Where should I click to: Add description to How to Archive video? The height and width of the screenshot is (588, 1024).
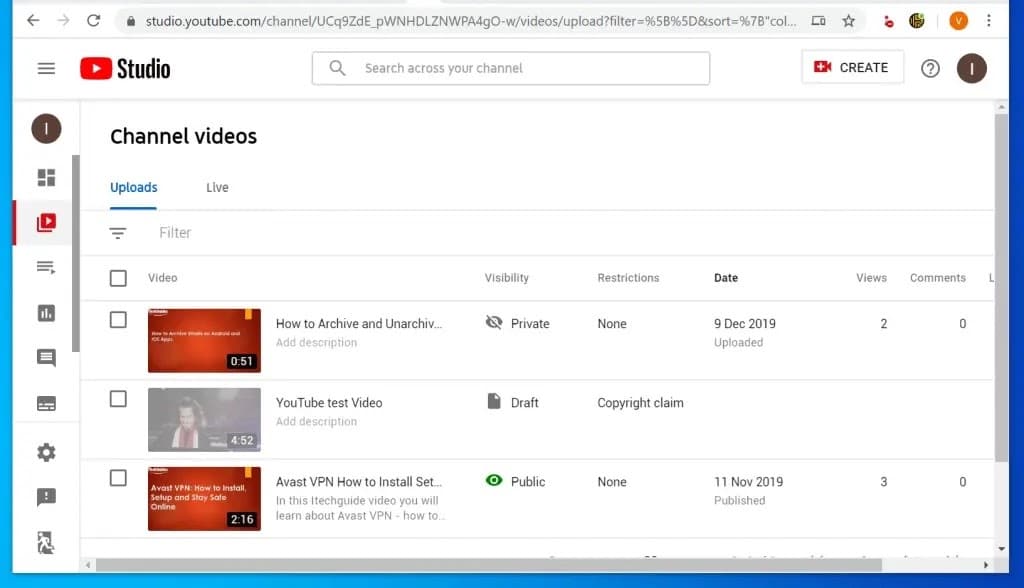point(316,342)
